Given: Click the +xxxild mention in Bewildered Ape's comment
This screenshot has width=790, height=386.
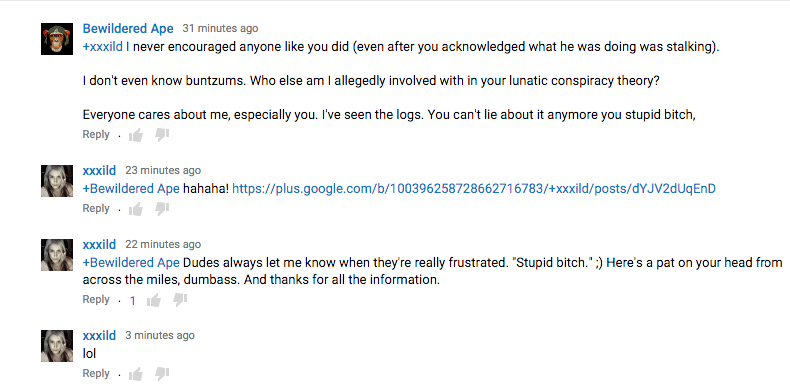Looking at the screenshot, I should coord(103,47).
